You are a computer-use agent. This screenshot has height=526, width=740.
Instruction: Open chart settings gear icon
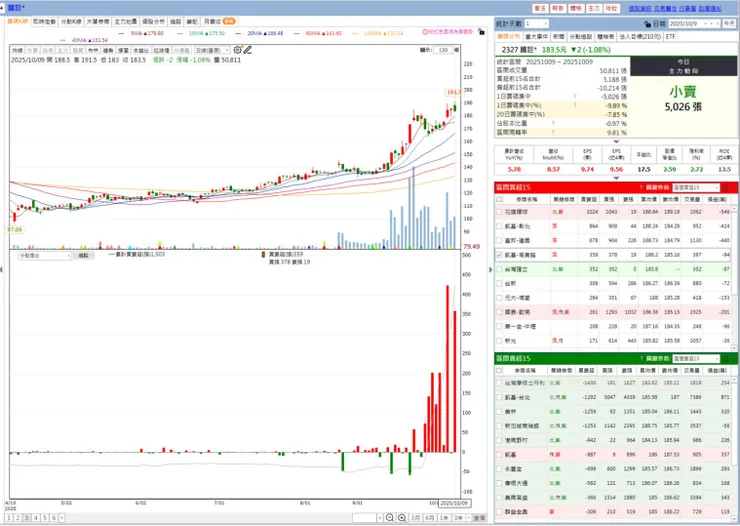pyautogui.click(x=237, y=50)
